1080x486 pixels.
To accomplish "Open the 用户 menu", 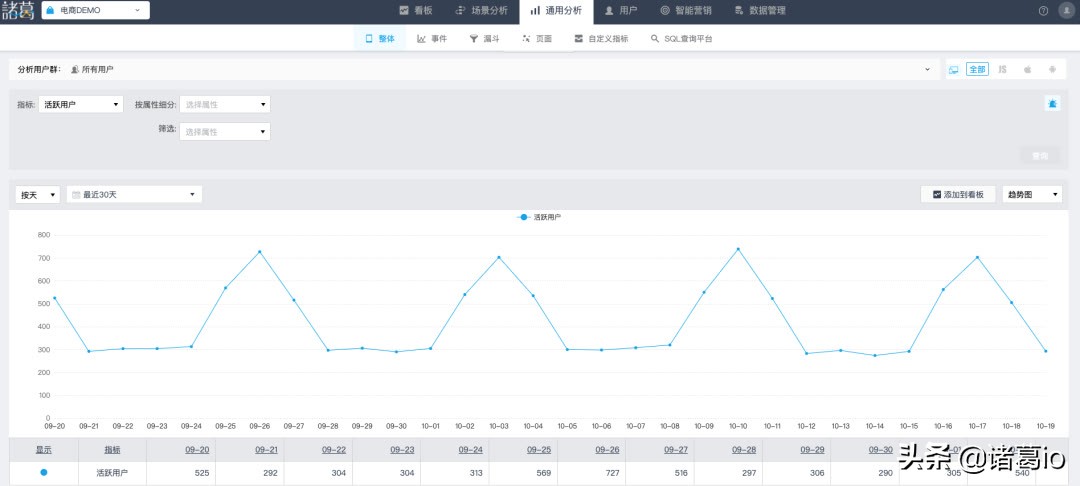I will pyautogui.click(x=621, y=10).
